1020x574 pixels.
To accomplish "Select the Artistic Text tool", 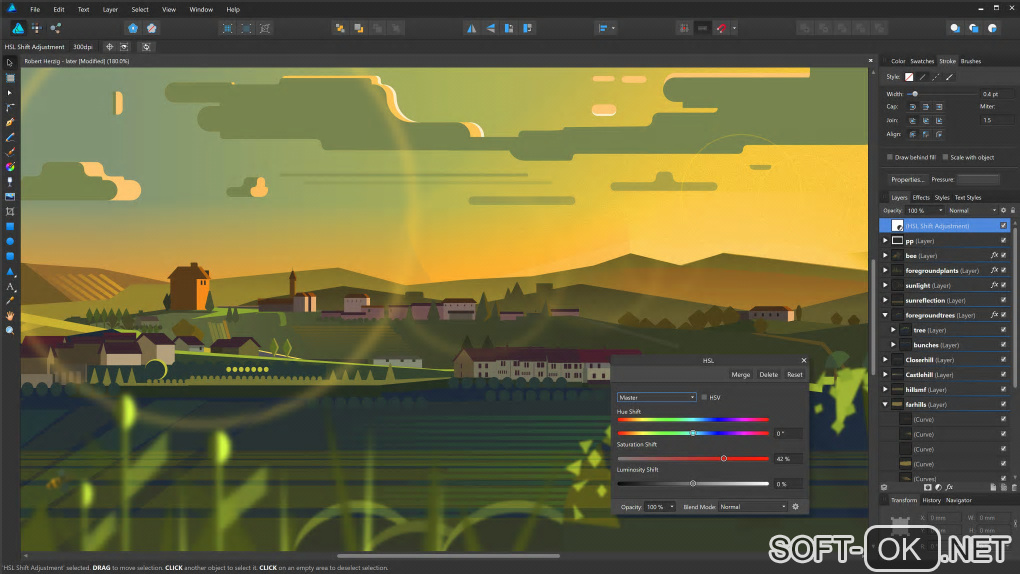I will coord(10,286).
